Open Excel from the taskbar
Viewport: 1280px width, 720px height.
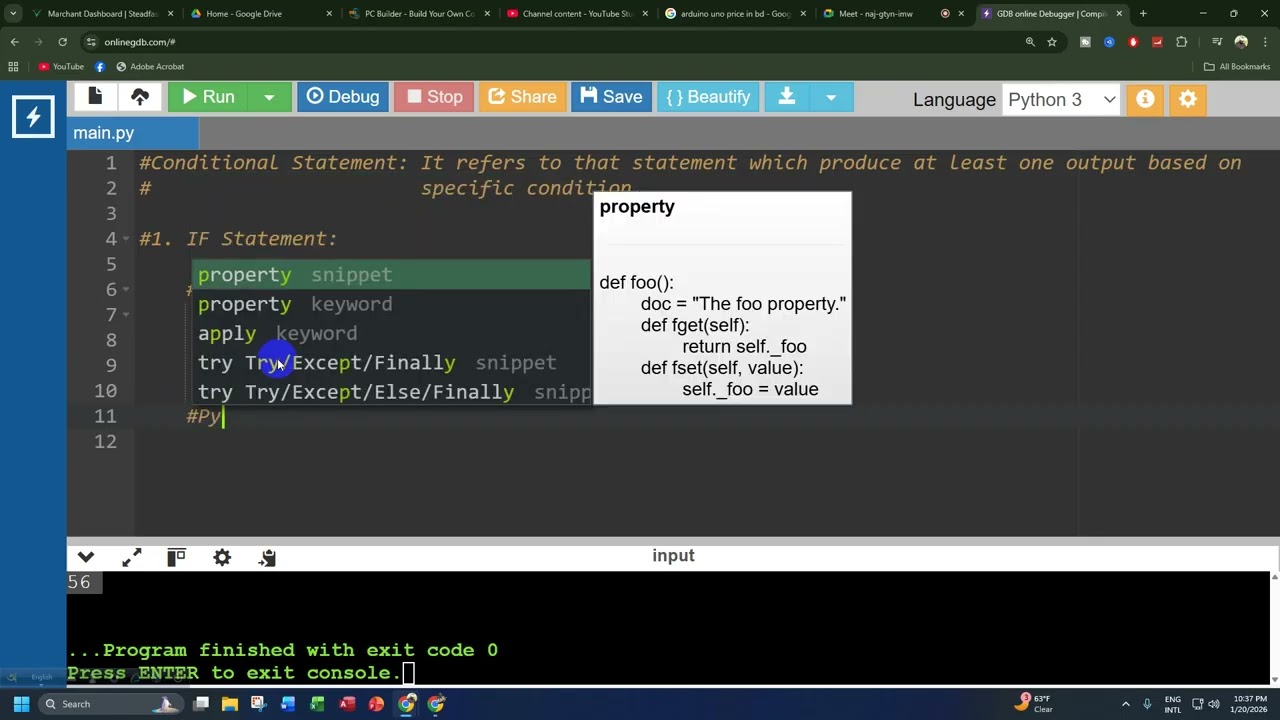[x=317, y=704]
